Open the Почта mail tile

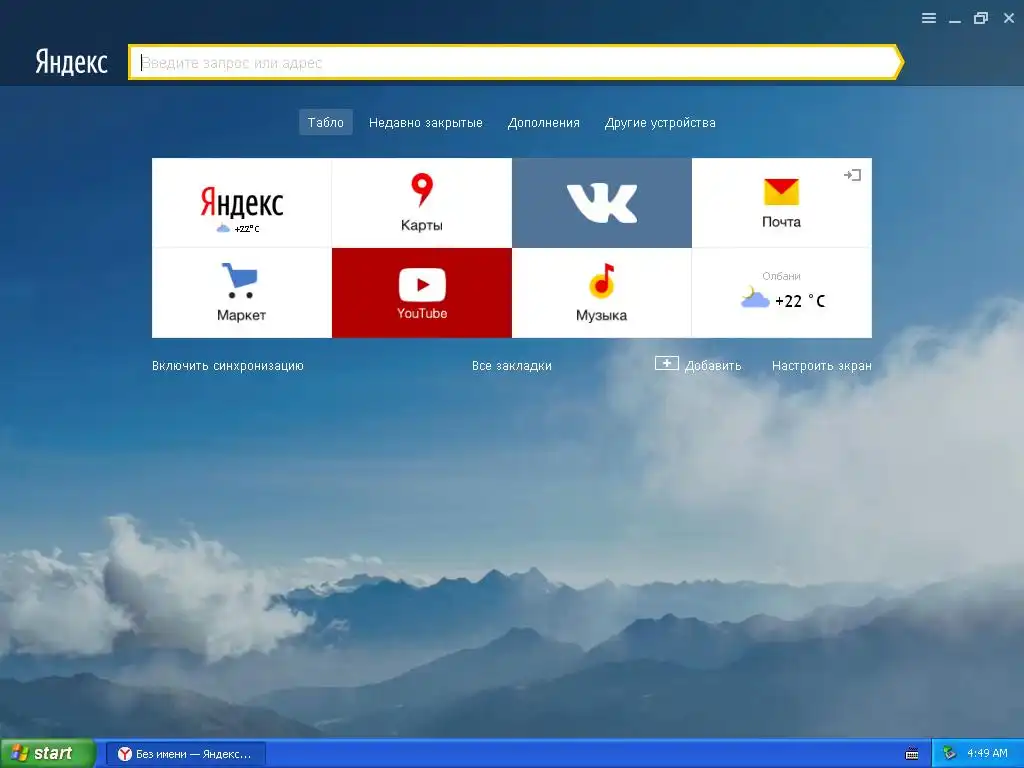click(782, 202)
